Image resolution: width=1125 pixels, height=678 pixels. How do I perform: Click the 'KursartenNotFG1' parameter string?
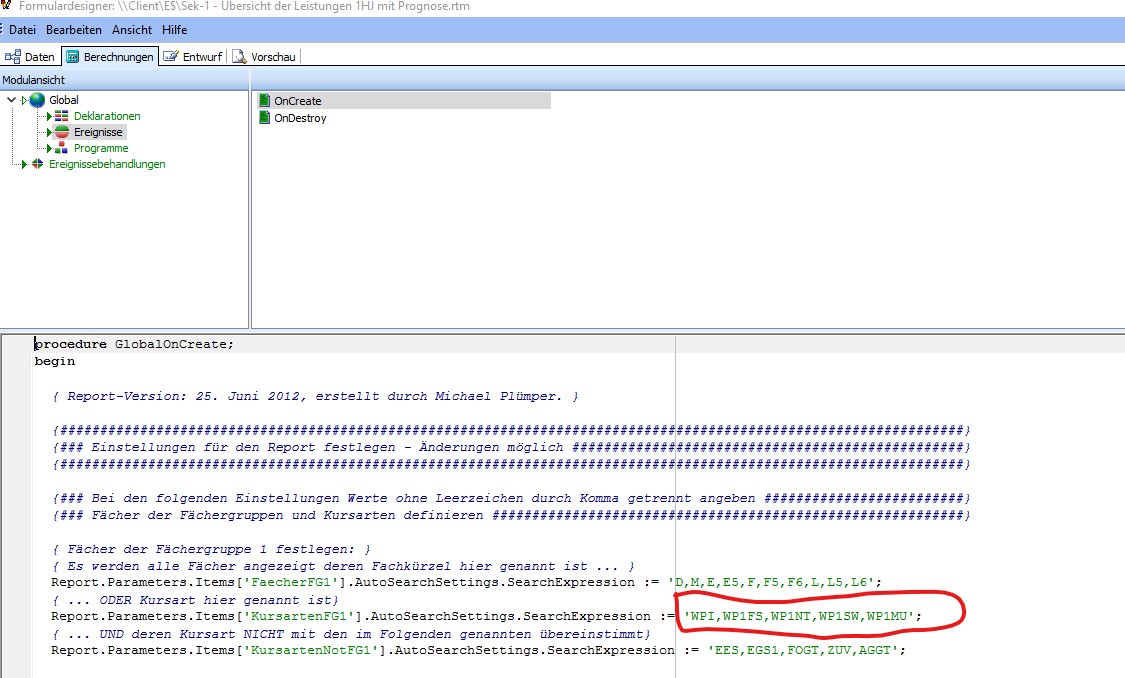tap(310, 651)
